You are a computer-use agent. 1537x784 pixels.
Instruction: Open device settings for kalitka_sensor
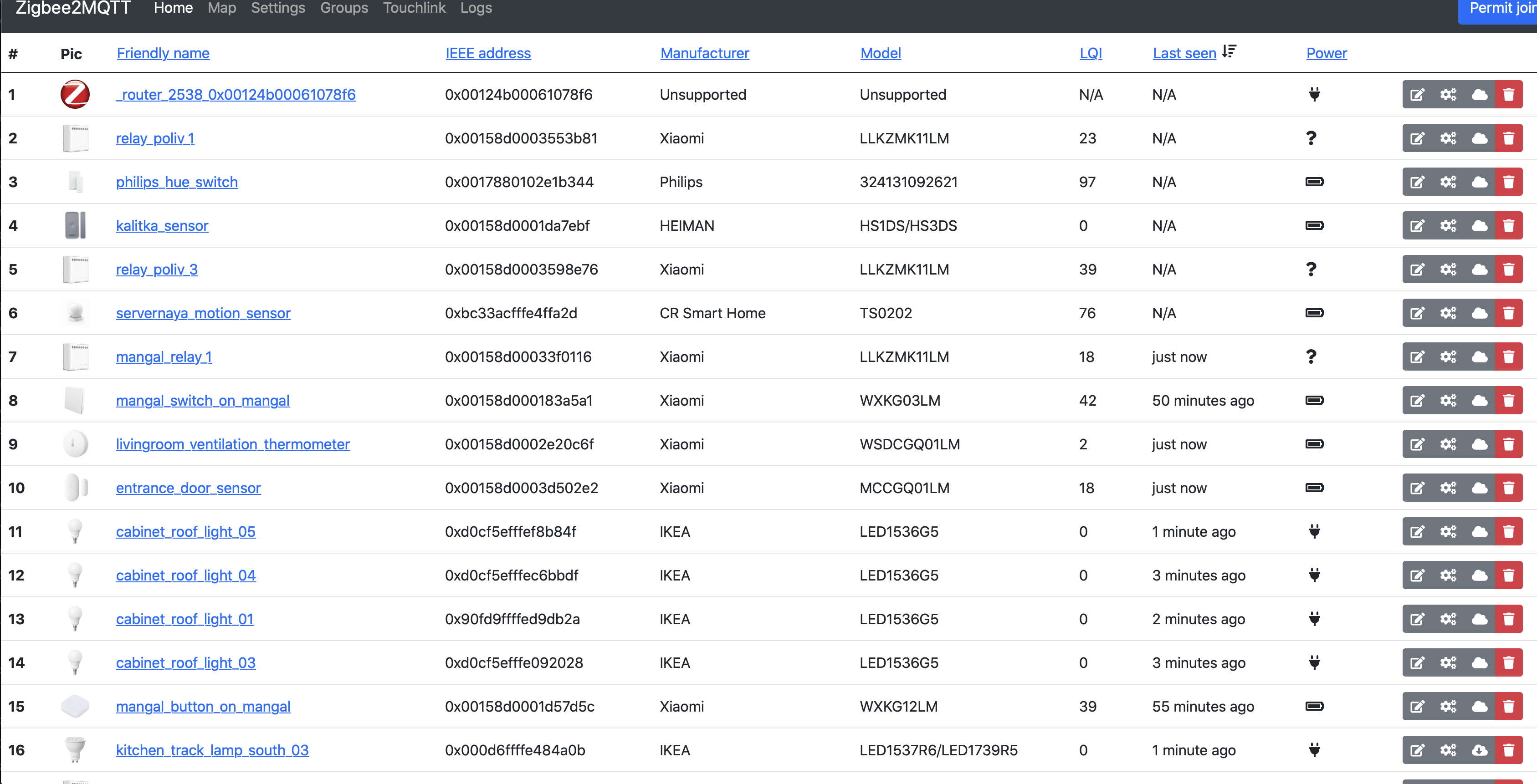point(1449,225)
